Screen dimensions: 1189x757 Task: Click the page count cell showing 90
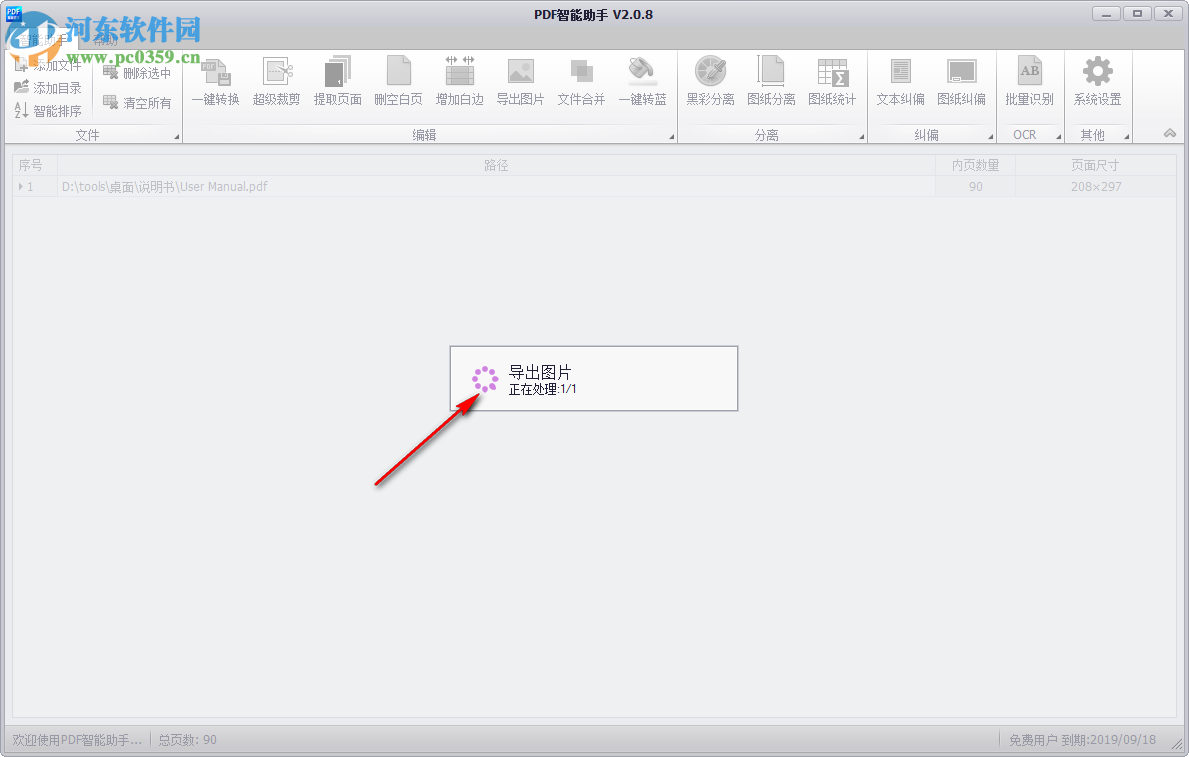click(976, 187)
